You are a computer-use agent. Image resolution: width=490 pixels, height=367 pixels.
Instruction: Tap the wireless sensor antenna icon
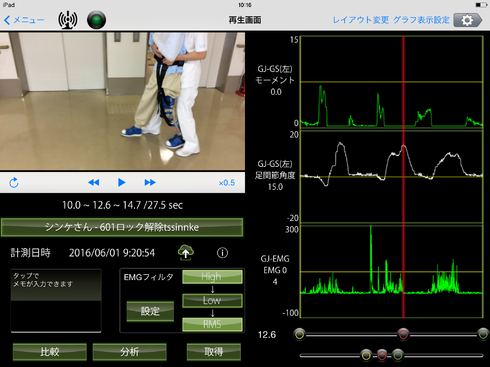68,20
